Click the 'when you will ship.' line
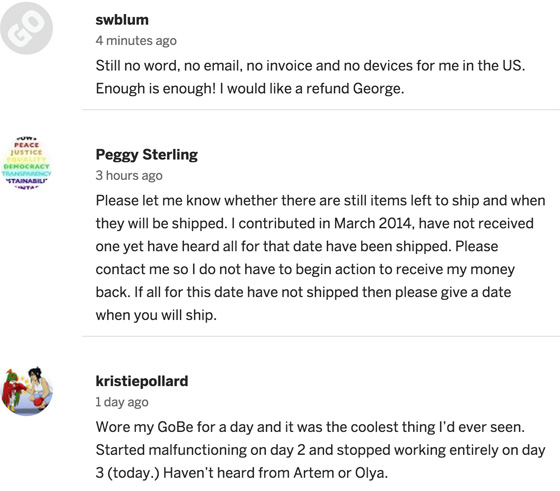The width and height of the screenshot is (560, 491). [156, 315]
